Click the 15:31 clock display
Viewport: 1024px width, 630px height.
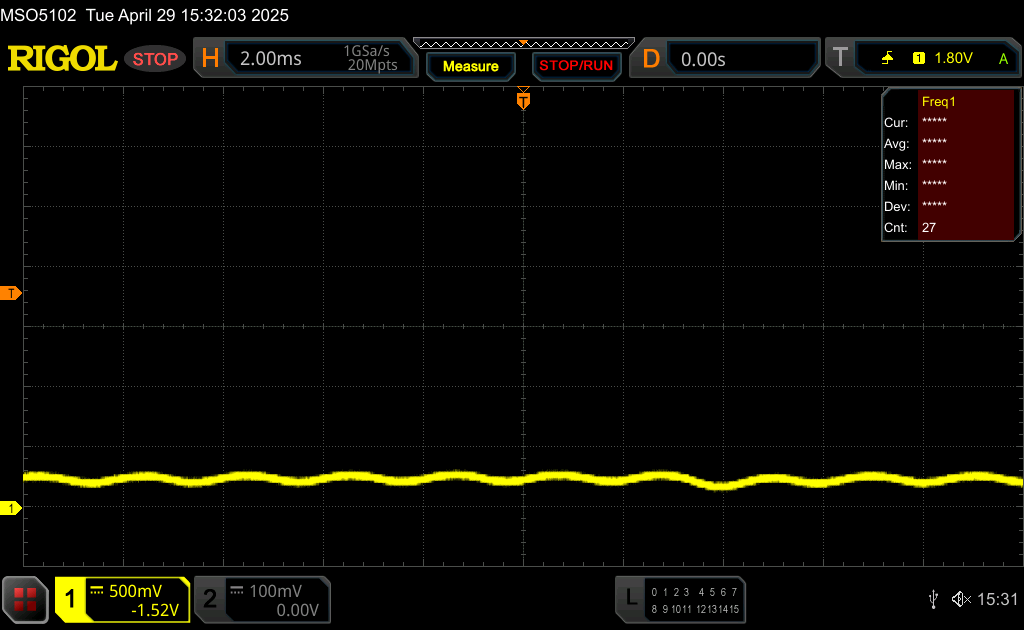coord(997,599)
